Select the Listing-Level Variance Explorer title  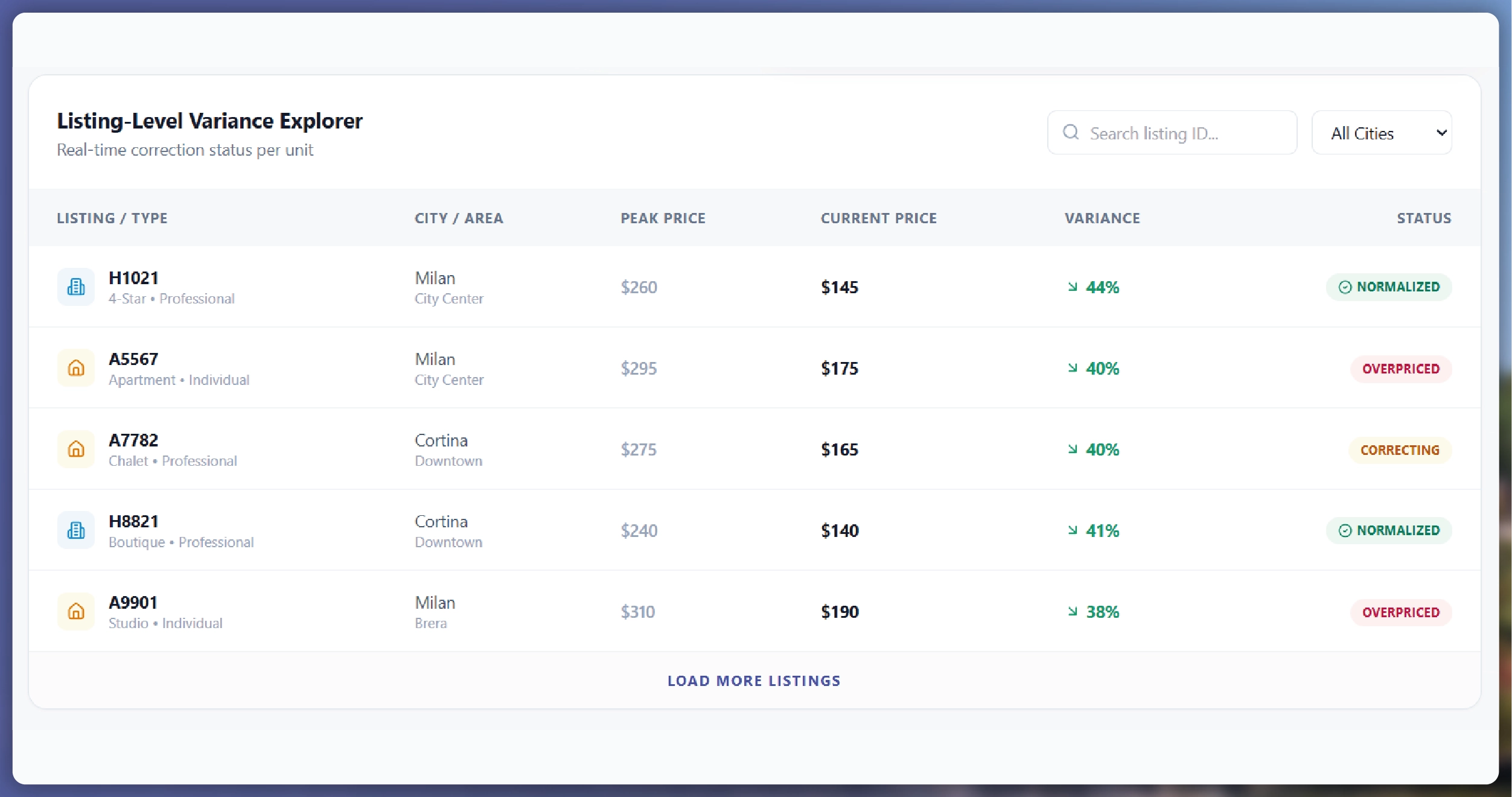[209, 121]
